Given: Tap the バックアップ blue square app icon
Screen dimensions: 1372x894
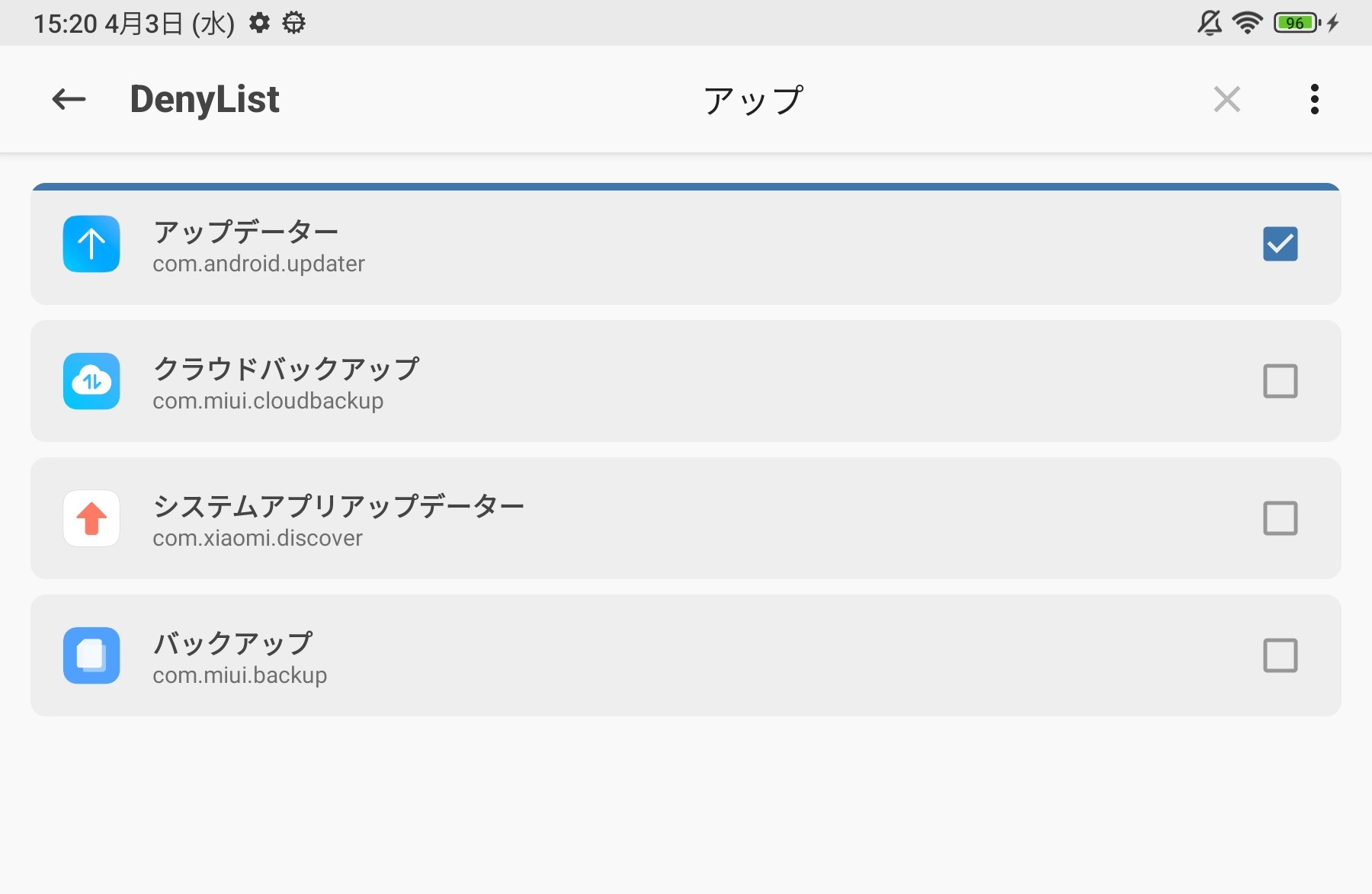Looking at the screenshot, I should coord(91,655).
